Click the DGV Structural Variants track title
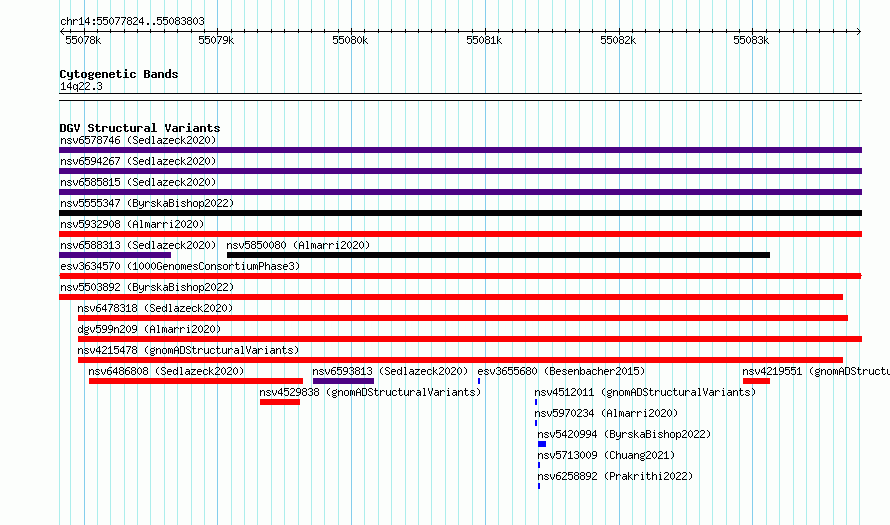The width and height of the screenshot is (890, 525). tap(140, 128)
